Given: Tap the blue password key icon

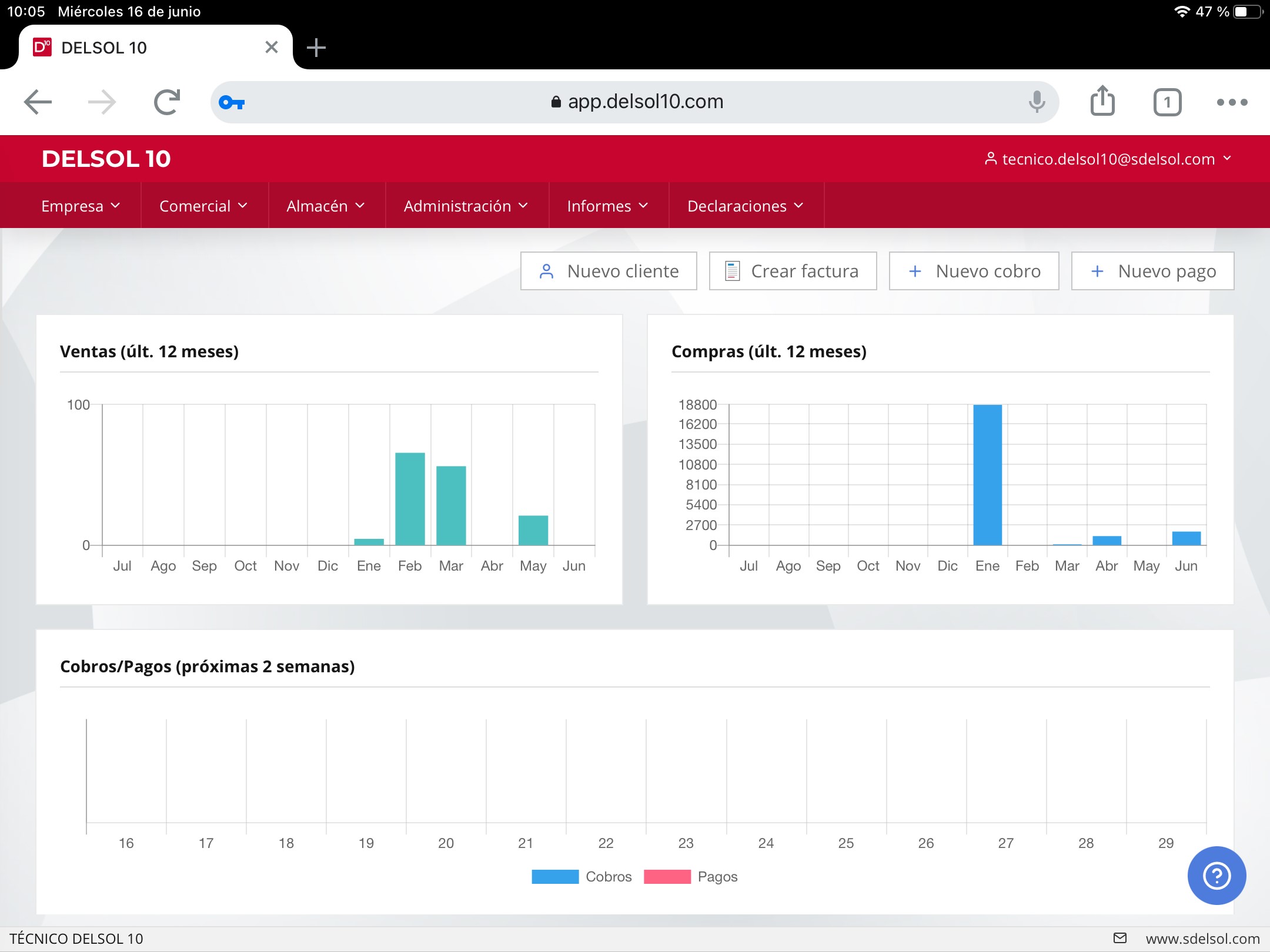Looking at the screenshot, I should tap(232, 103).
